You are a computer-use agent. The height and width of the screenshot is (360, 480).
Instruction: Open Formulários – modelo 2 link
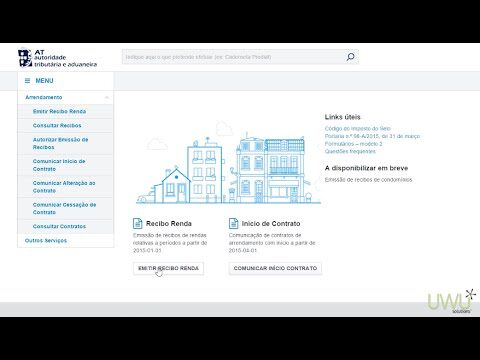point(353,144)
